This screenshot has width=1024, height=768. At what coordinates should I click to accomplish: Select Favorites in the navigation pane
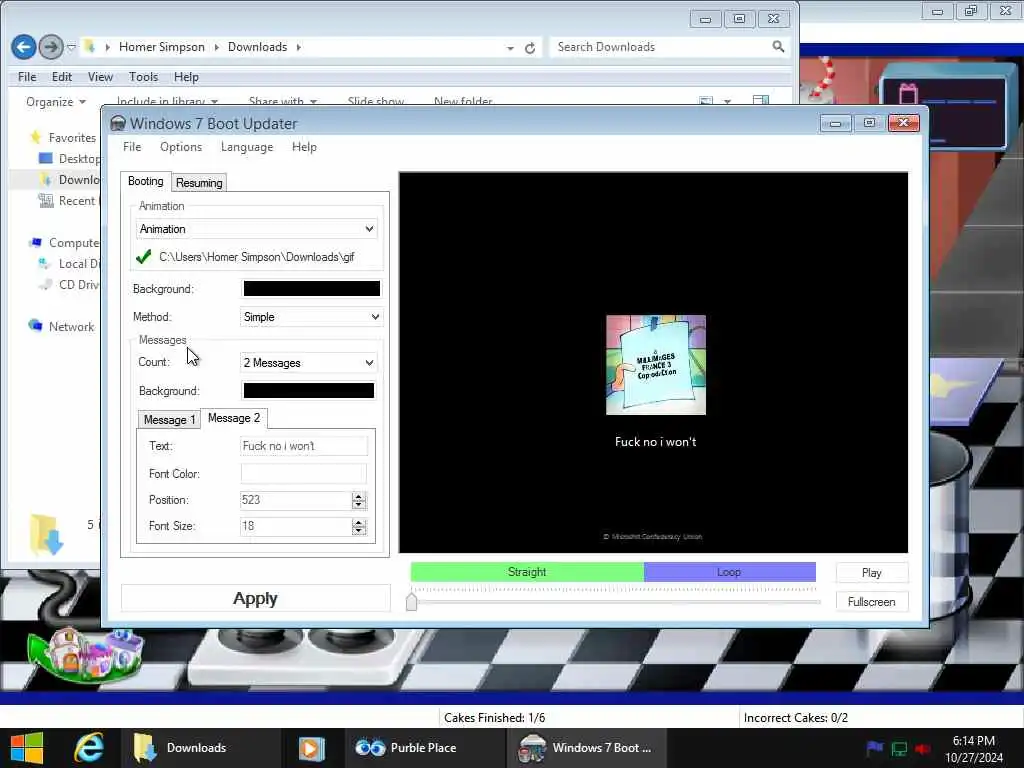coord(64,138)
